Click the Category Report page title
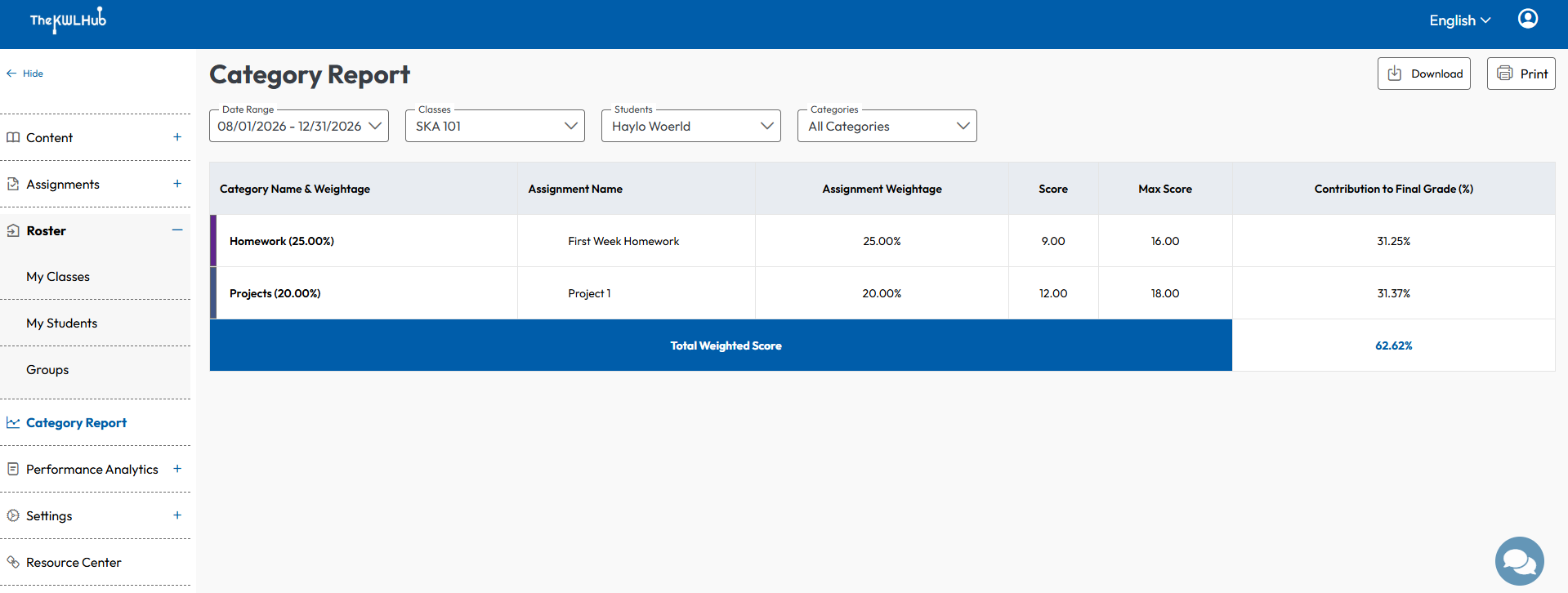Image resolution: width=1568 pixels, height=593 pixels. point(310,74)
